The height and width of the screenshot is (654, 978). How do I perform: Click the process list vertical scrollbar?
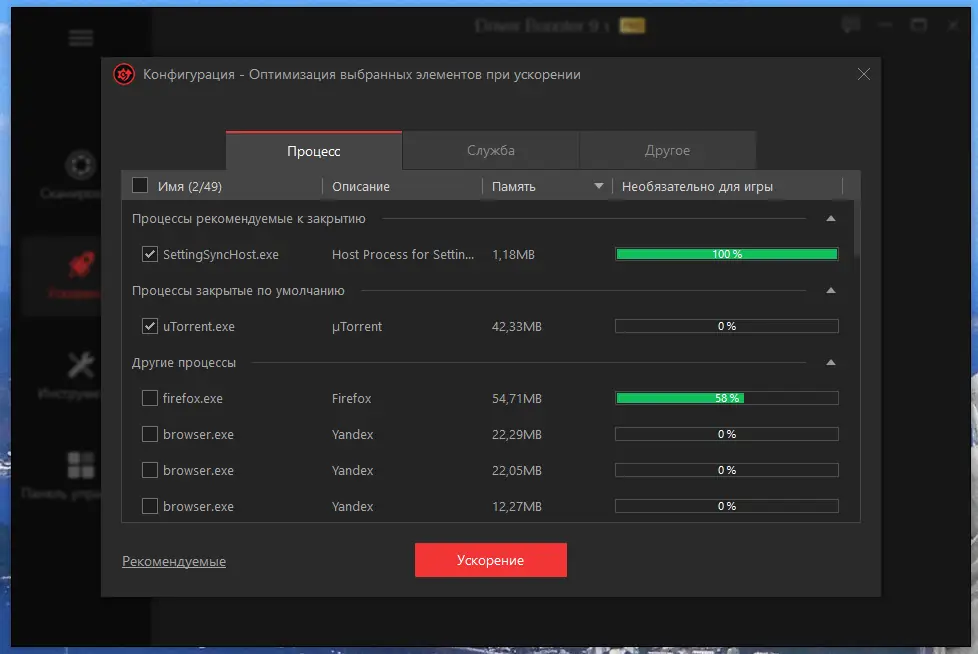tap(857, 228)
